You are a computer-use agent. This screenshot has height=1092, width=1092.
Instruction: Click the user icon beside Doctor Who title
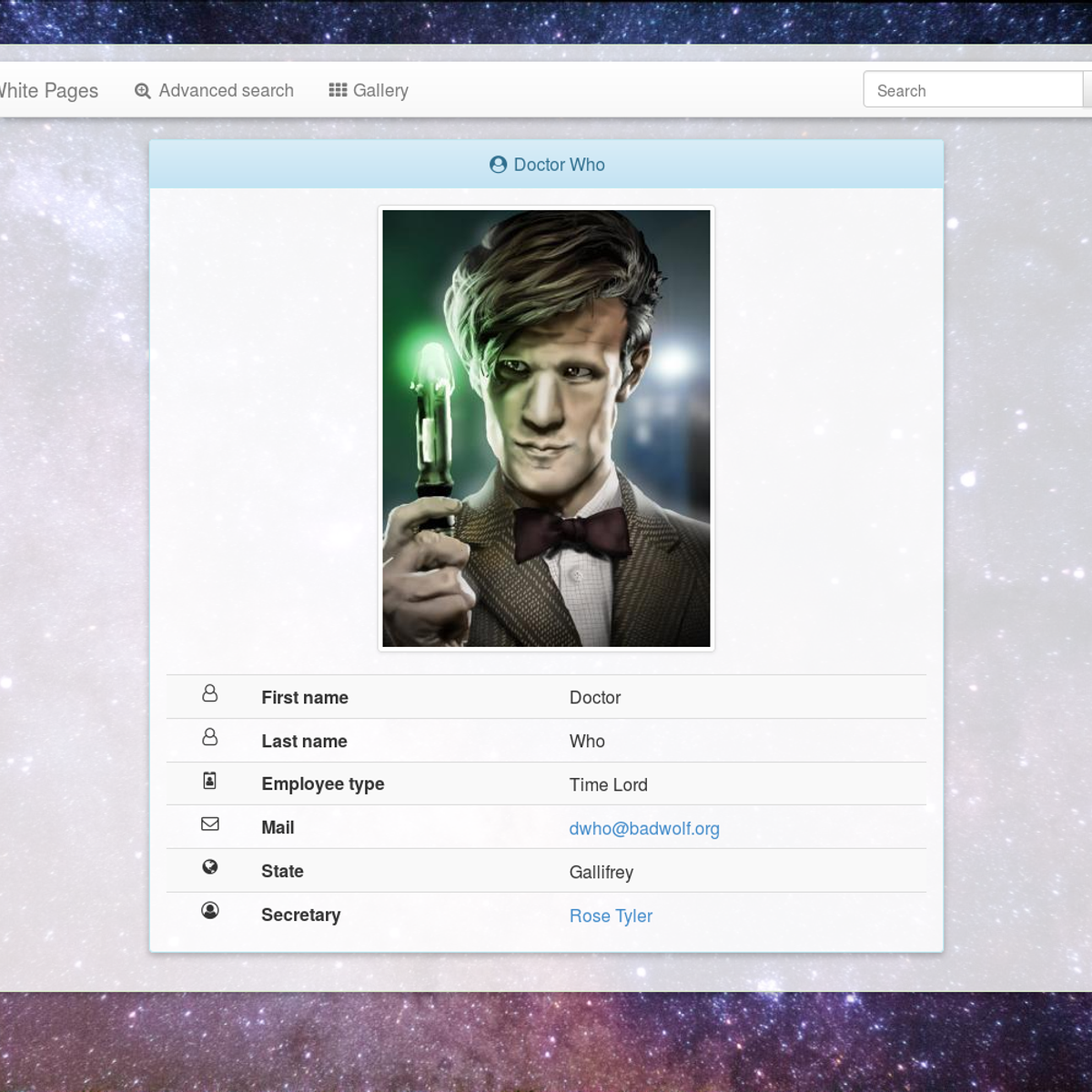click(498, 165)
